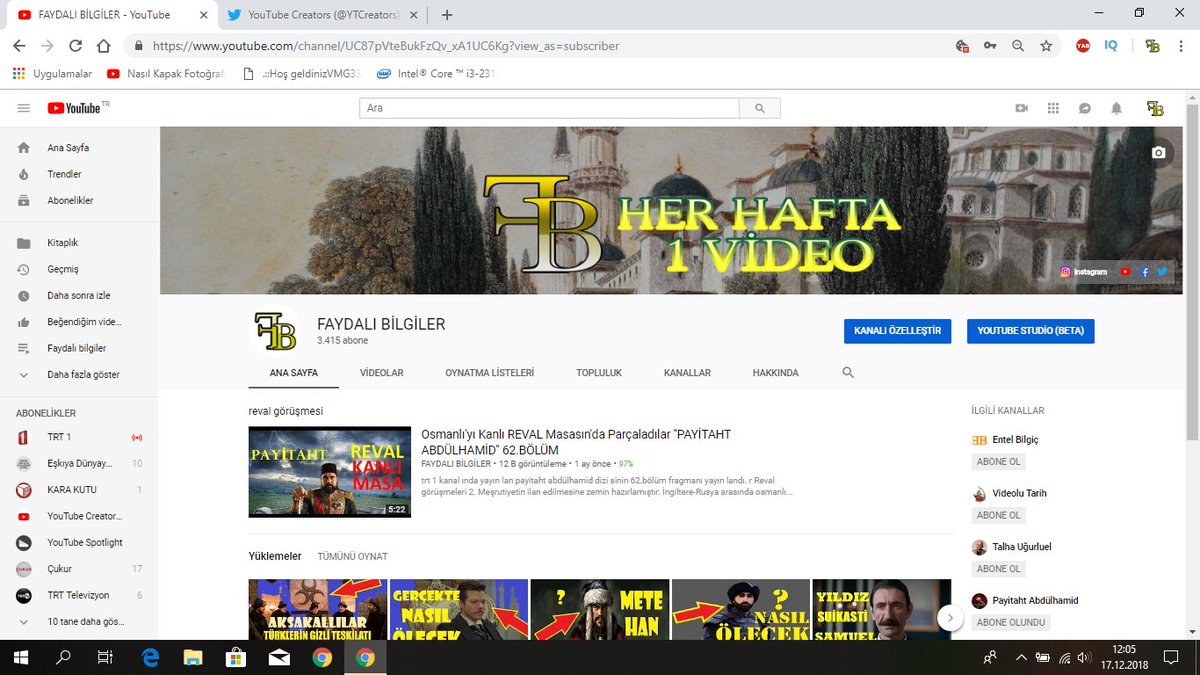Open Daha sonra izle list
The height and width of the screenshot is (675, 1200).
click(79, 296)
